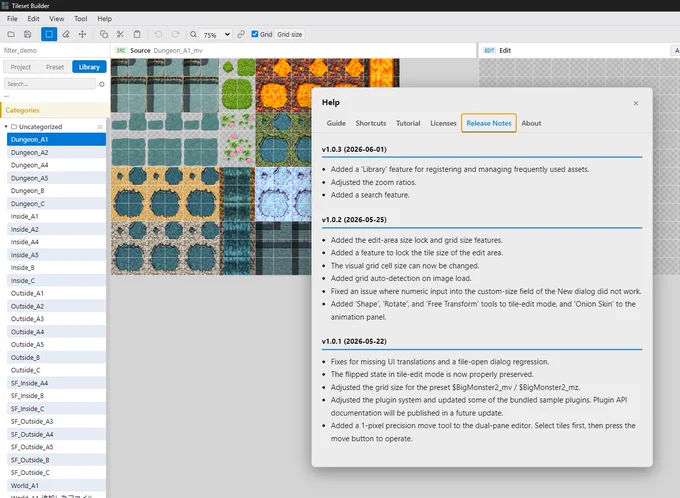Click the Cut scissors icon
680x498 pixels.
120,34
